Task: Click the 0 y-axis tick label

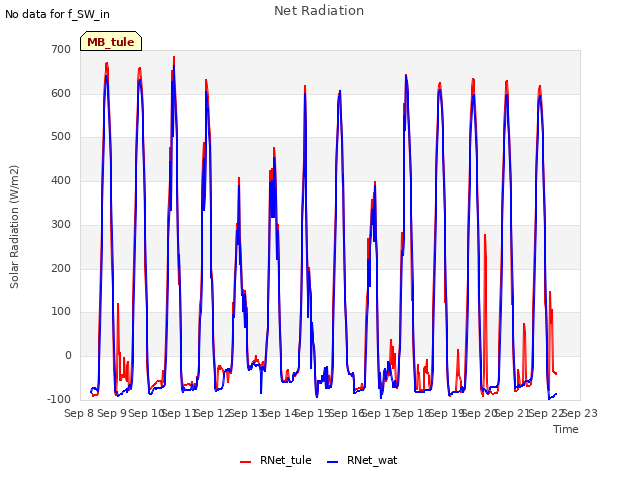Action: tap(68, 356)
